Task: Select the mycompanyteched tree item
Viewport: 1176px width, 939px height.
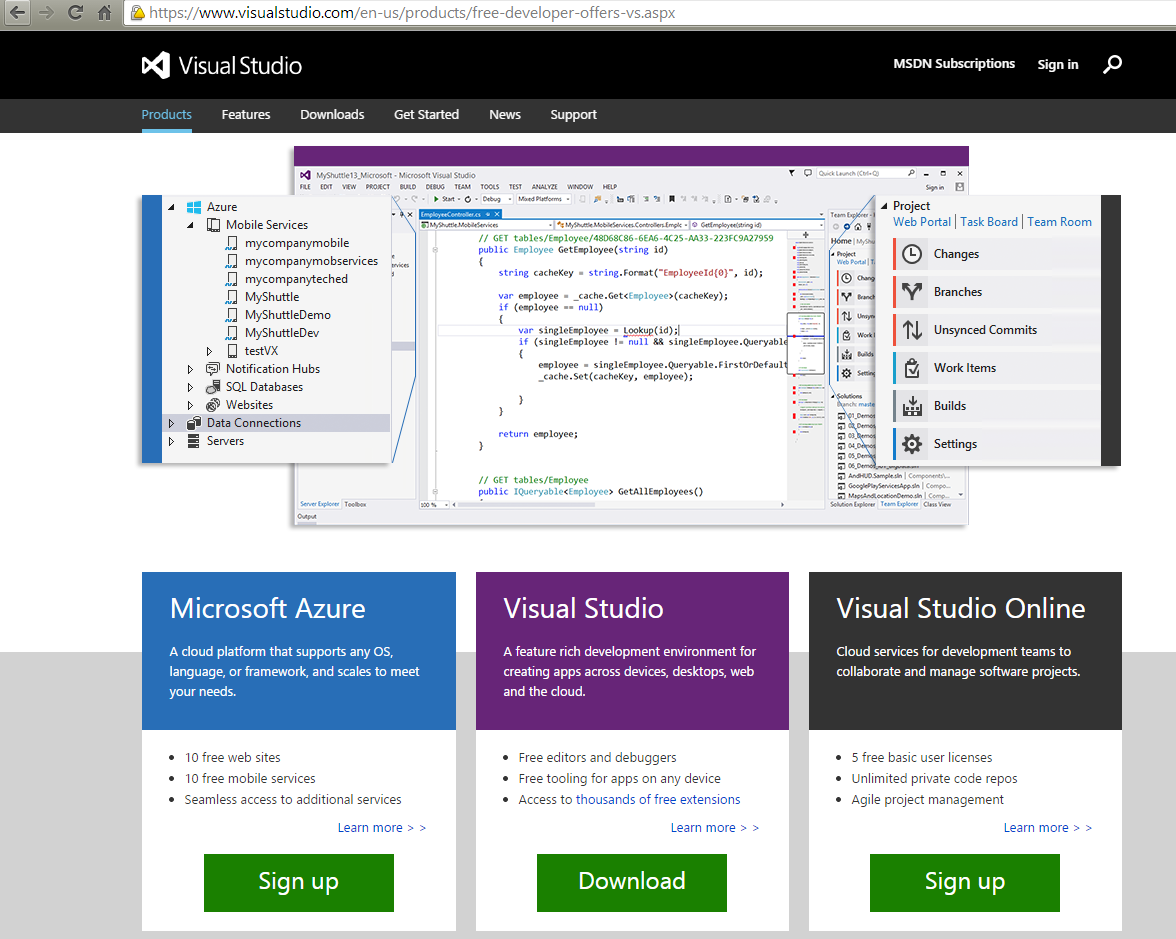Action: point(296,279)
